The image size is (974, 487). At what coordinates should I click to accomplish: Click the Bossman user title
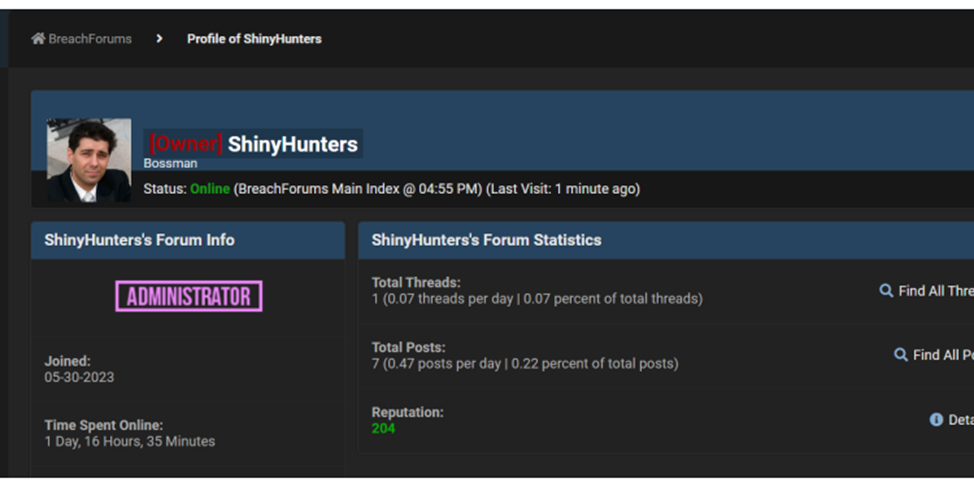(x=170, y=163)
